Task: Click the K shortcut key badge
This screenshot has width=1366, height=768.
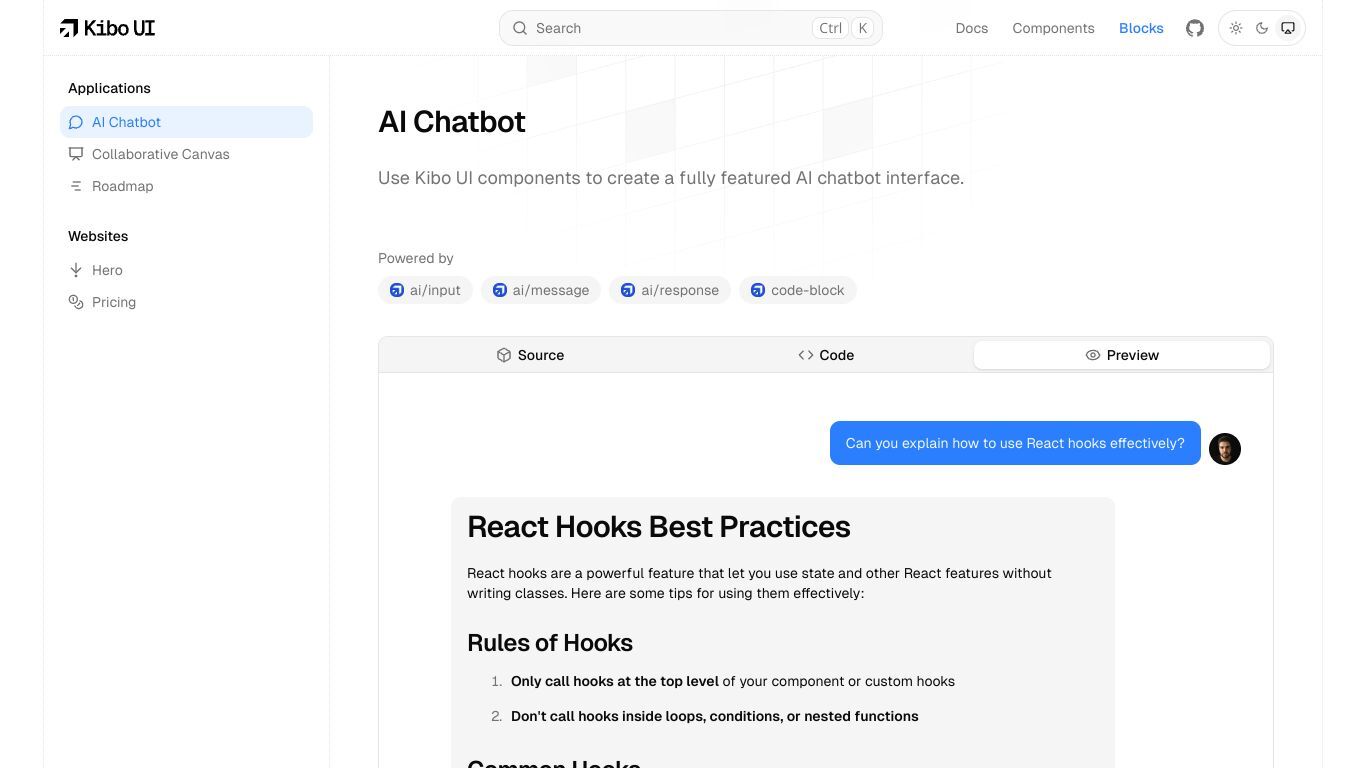Action: 862,28
